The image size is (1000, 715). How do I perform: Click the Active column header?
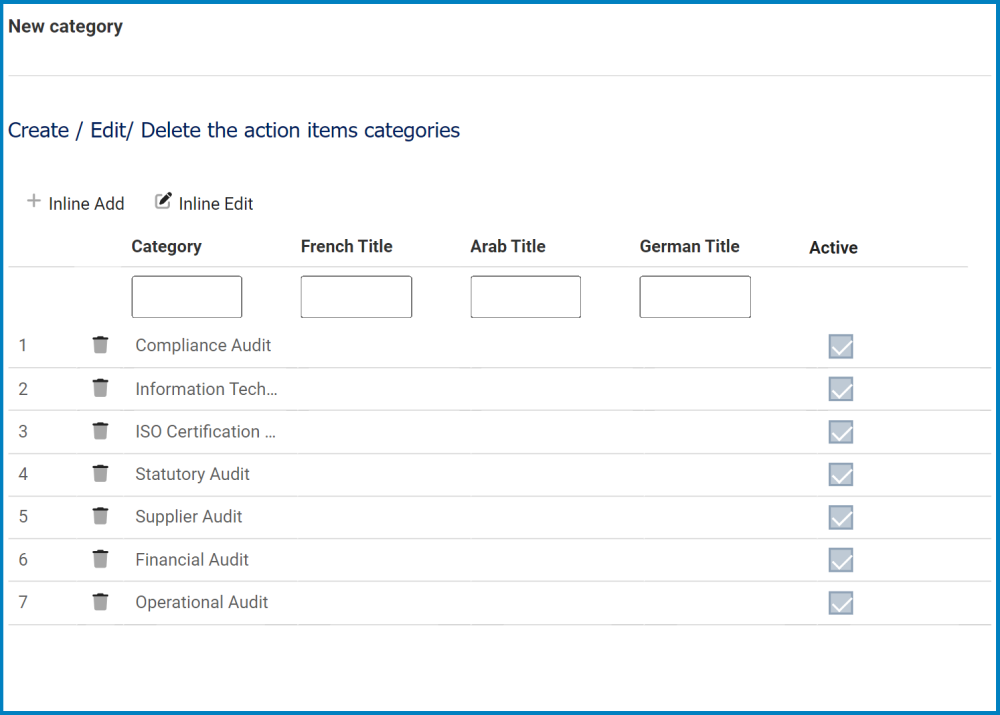[x=833, y=247]
